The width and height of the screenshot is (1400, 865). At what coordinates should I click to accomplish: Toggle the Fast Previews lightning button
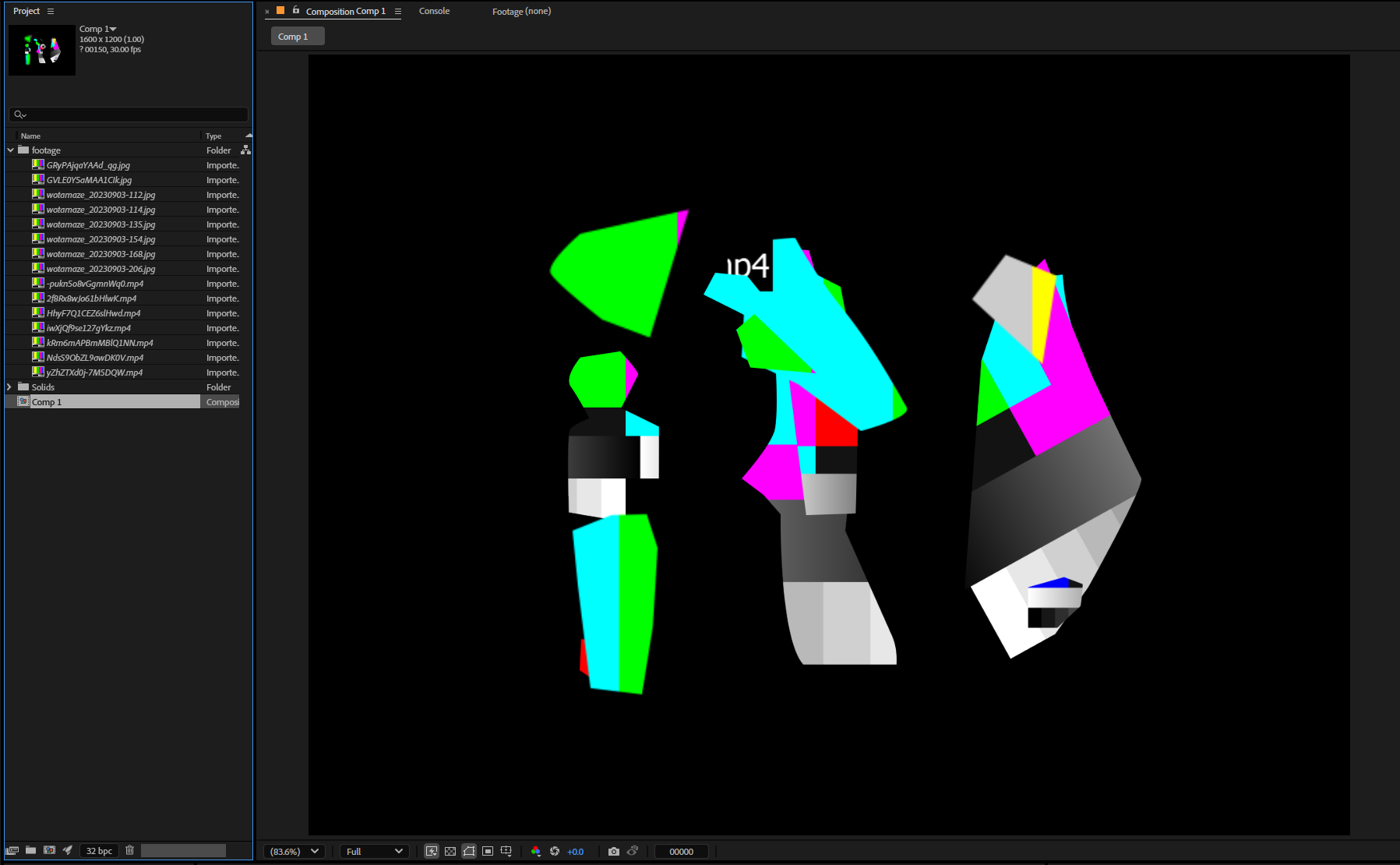coord(432,851)
